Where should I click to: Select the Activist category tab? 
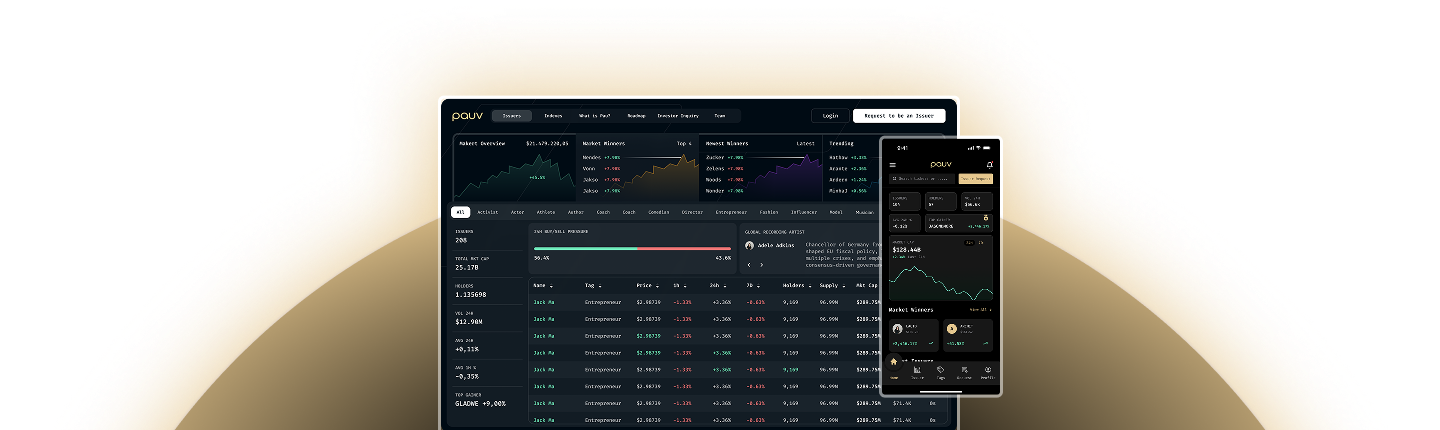(488, 212)
